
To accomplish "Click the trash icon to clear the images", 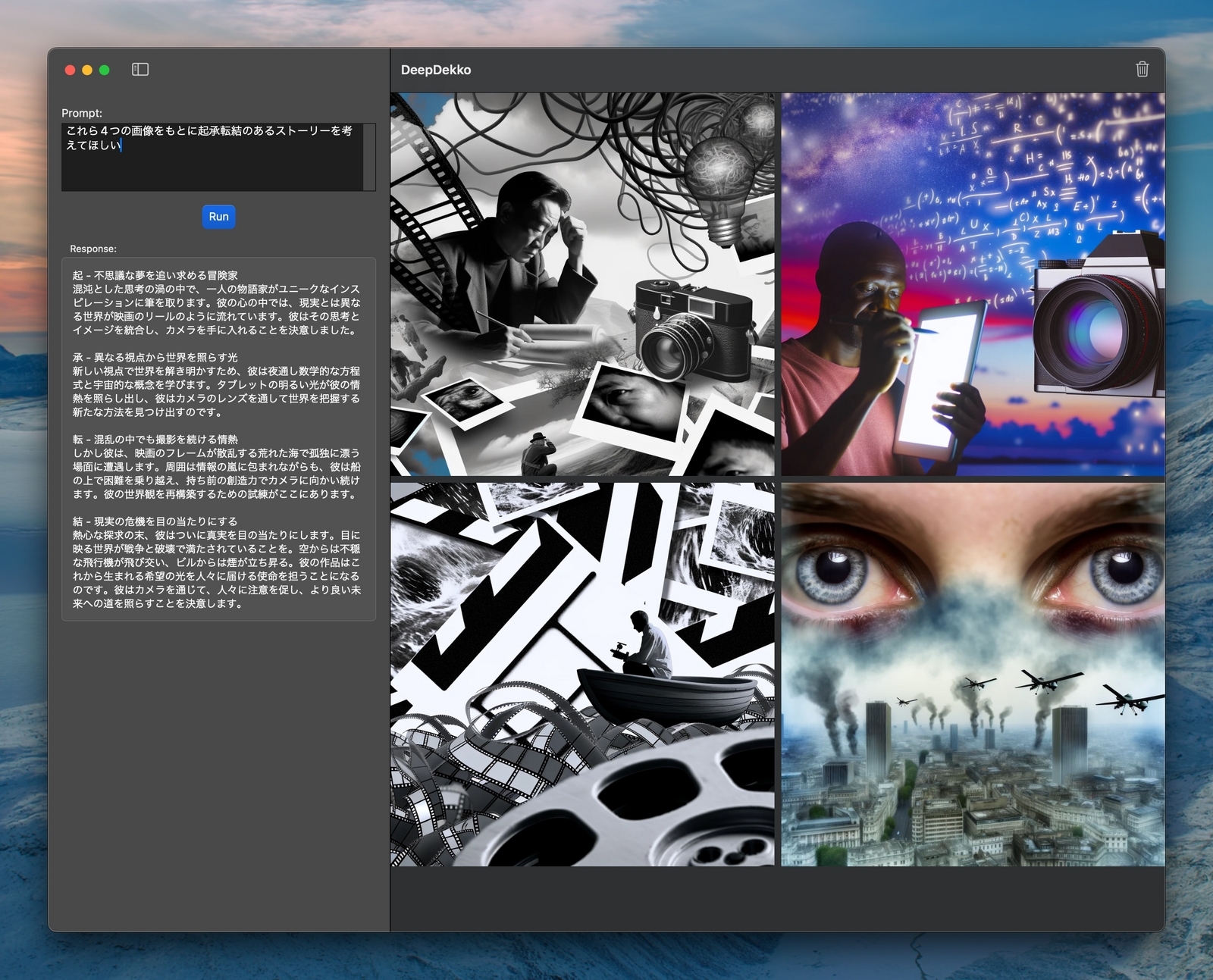I will [x=1144, y=69].
